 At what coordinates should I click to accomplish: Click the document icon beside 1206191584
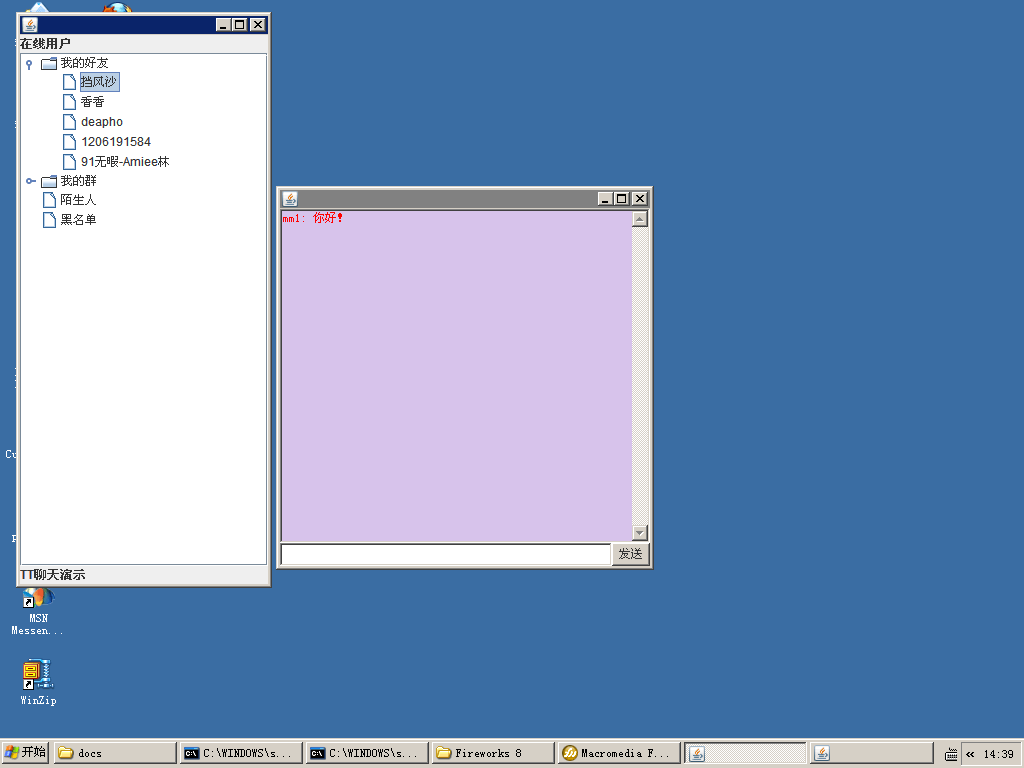(x=69, y=142)
